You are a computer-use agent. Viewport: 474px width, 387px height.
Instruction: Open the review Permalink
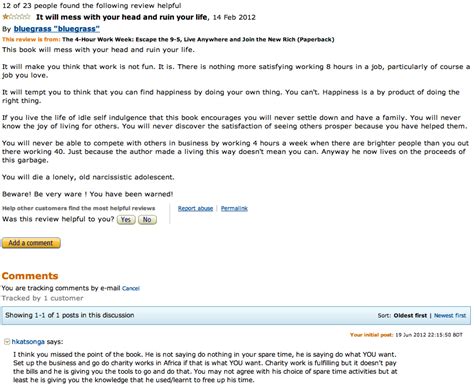pos(234,209)
